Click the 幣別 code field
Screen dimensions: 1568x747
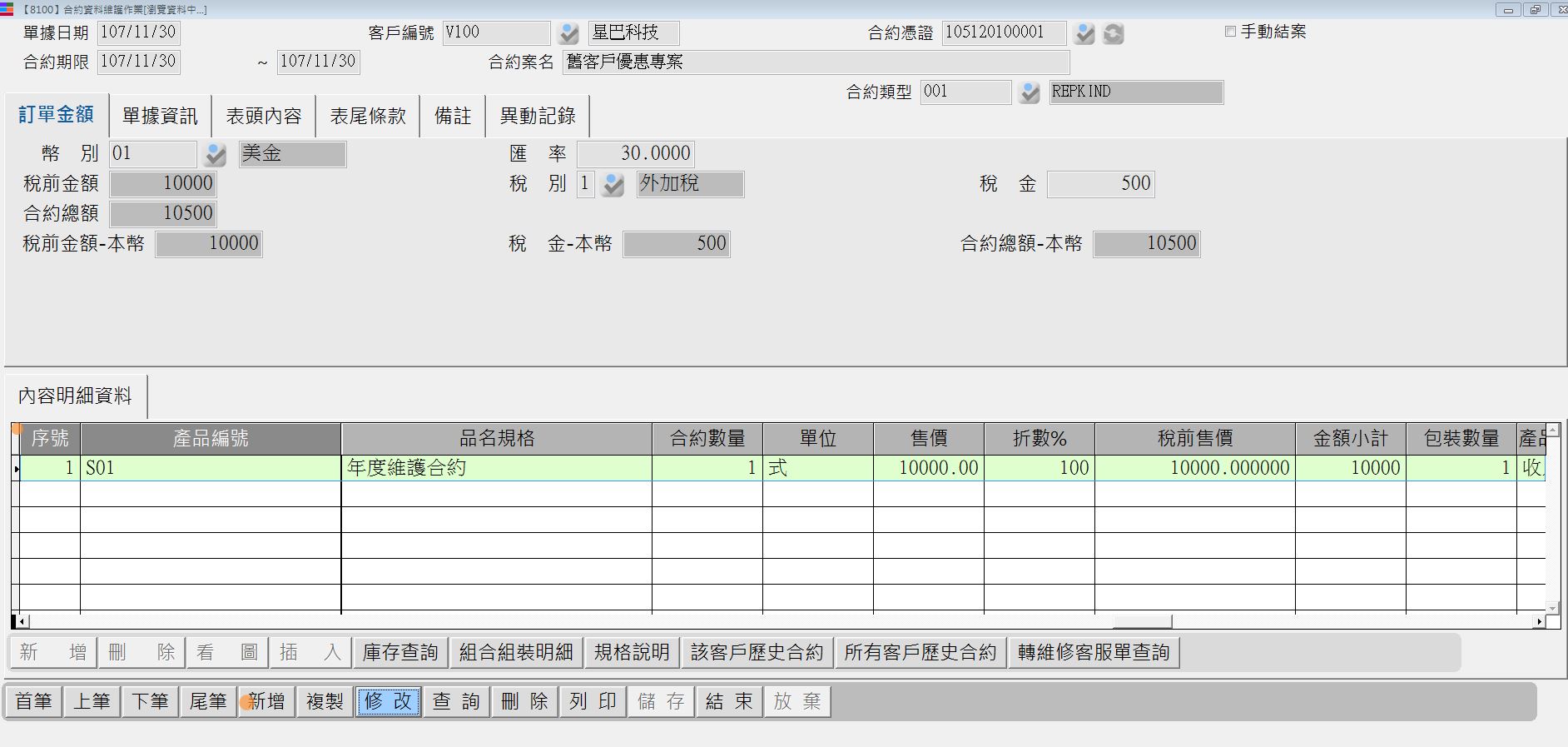tap(153, 154)
